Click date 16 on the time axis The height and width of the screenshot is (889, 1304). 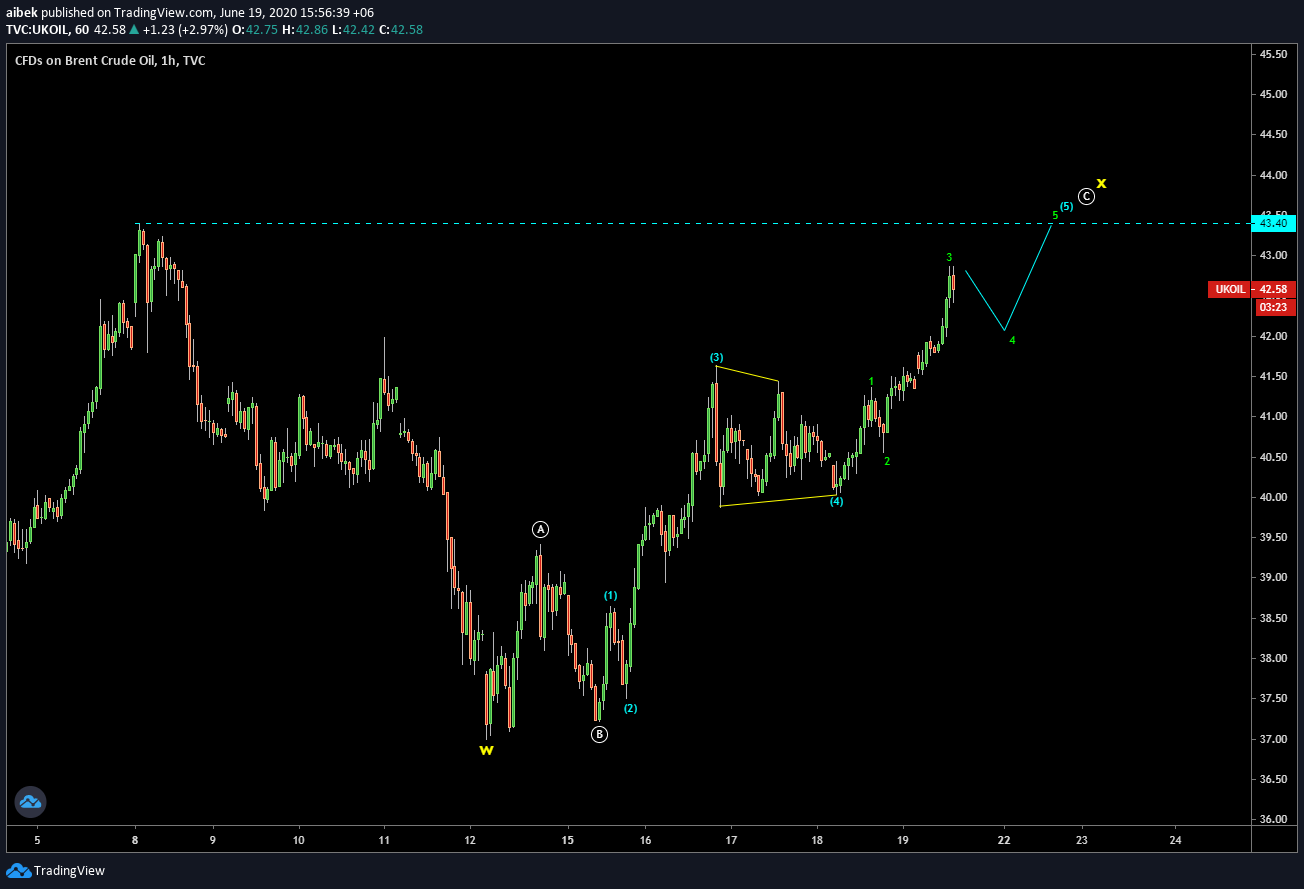[646, 840]
